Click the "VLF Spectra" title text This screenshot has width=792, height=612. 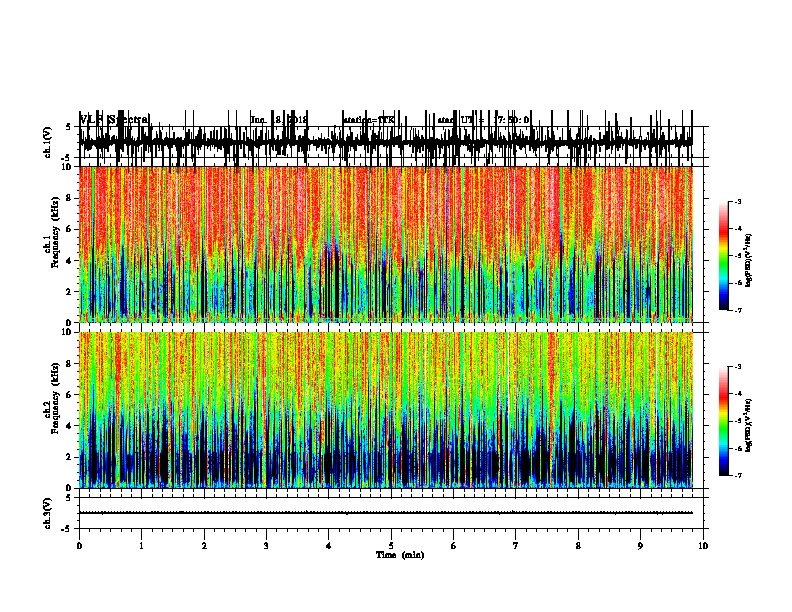point(115,120)
